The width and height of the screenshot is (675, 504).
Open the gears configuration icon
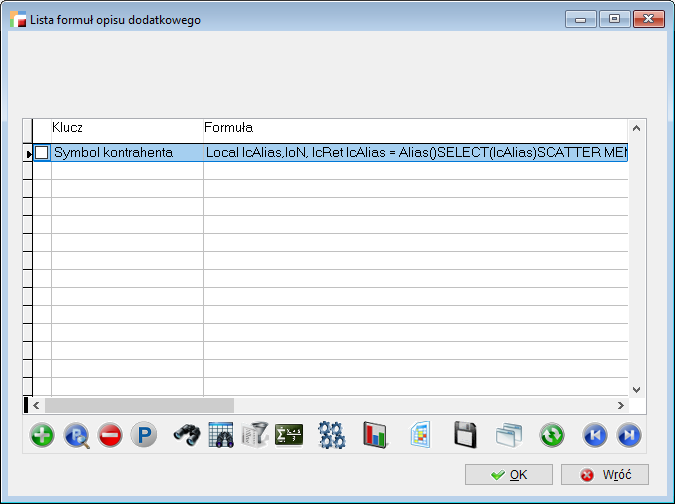tap(332, 435)
